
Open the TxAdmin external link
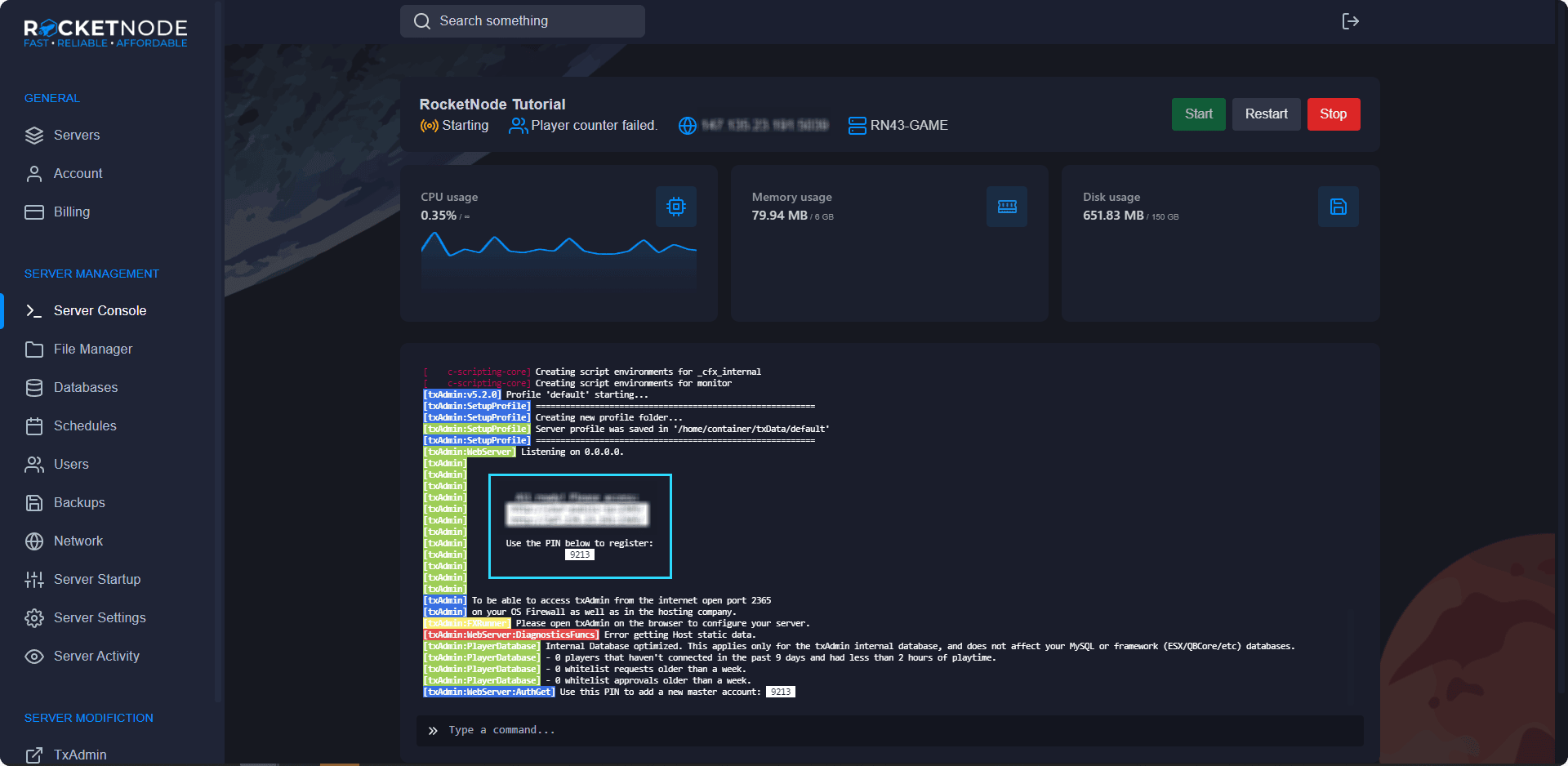(79, 755)
